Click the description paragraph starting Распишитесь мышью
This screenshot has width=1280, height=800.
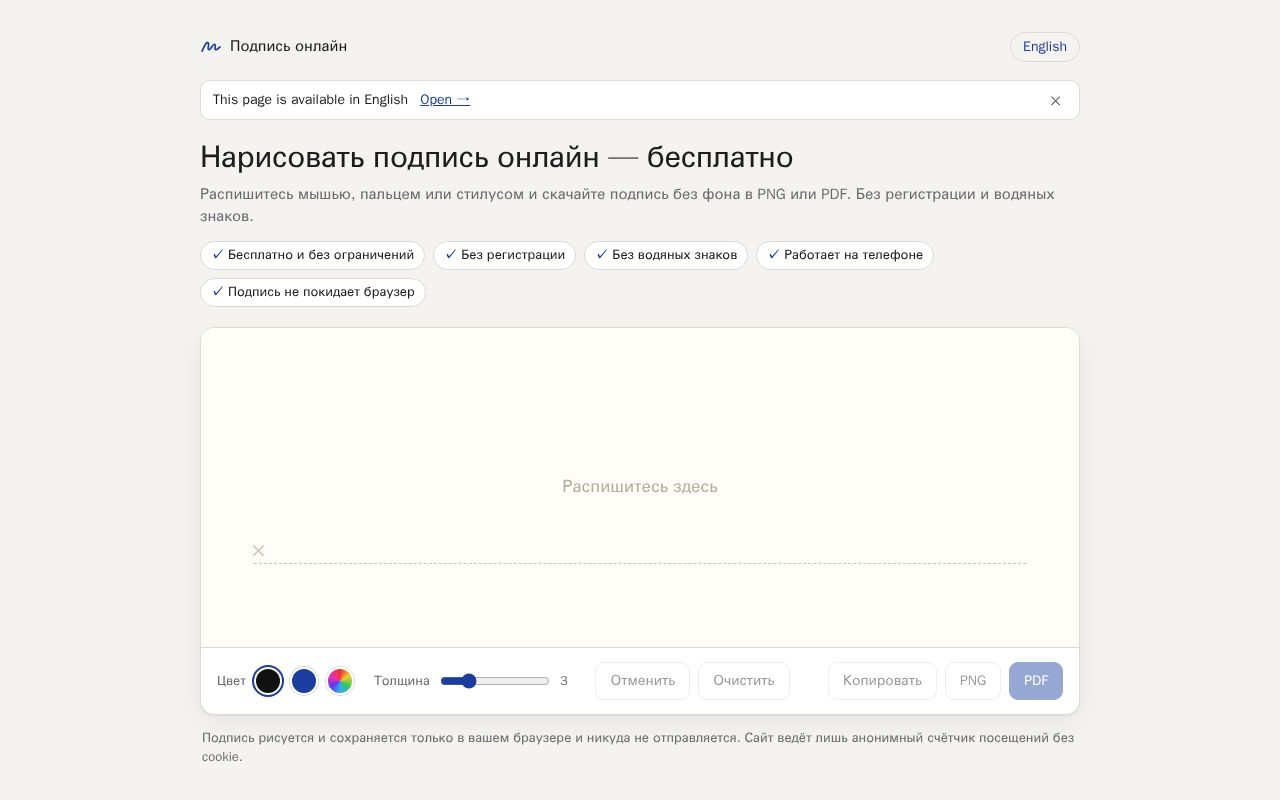627,205
